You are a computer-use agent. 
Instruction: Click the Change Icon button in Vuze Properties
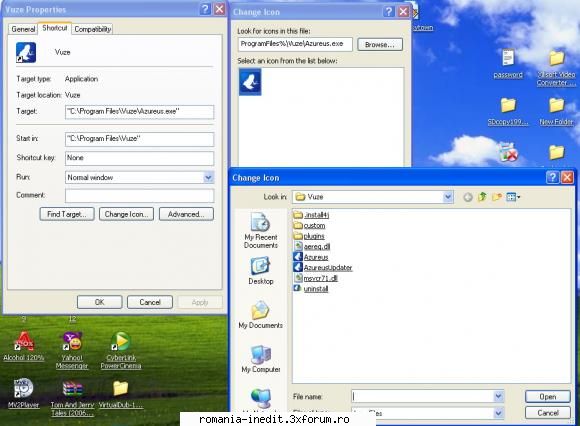[x=127, y=214]
